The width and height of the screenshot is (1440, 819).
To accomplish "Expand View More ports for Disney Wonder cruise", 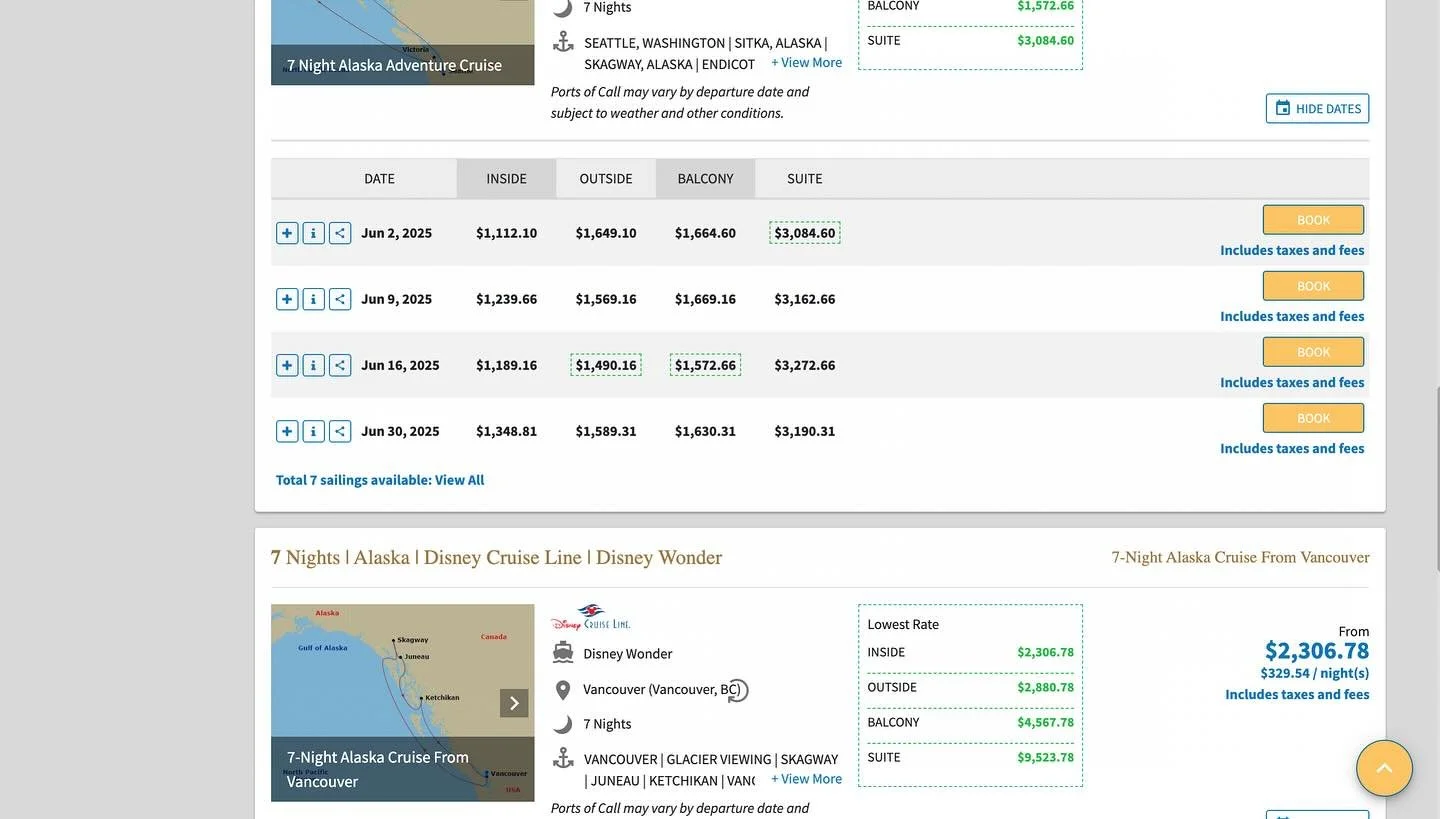I will tap(806, 779).
